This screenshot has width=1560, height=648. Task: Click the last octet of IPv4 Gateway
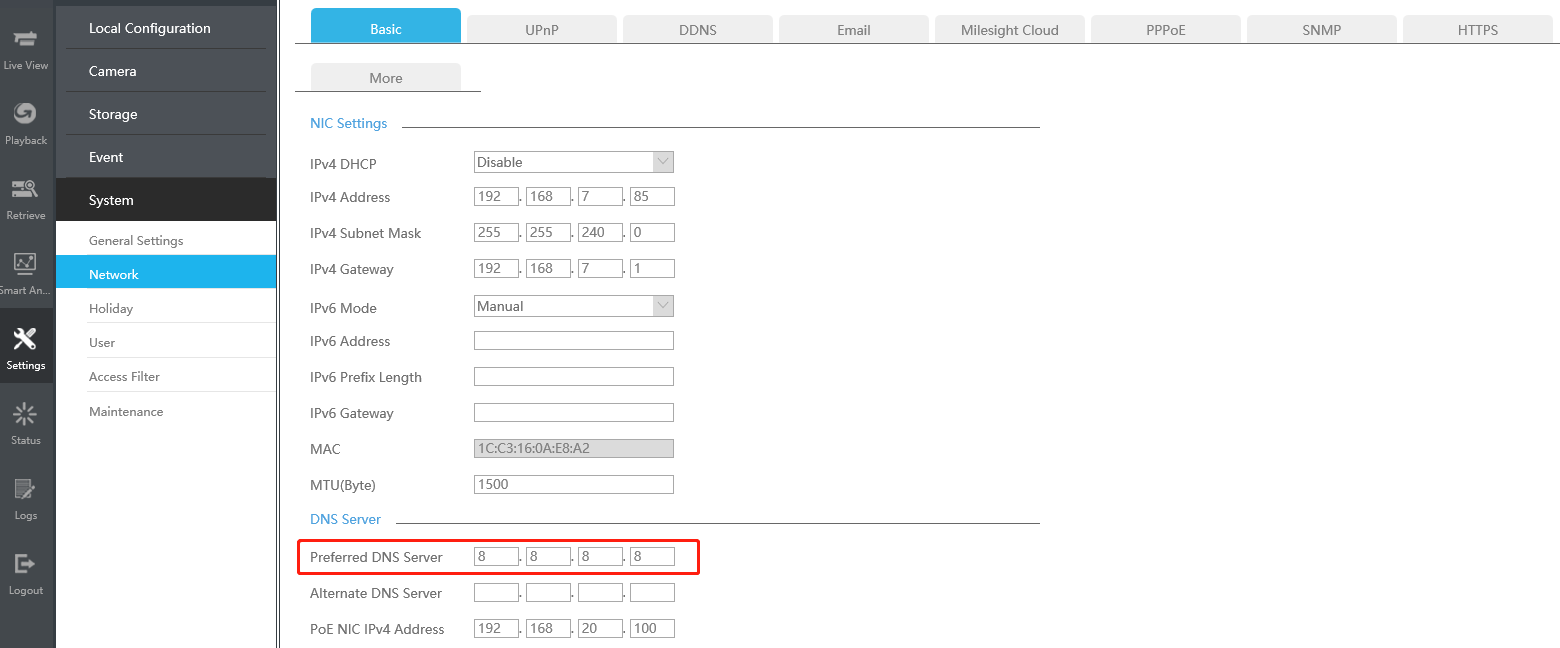coord(652,268)
